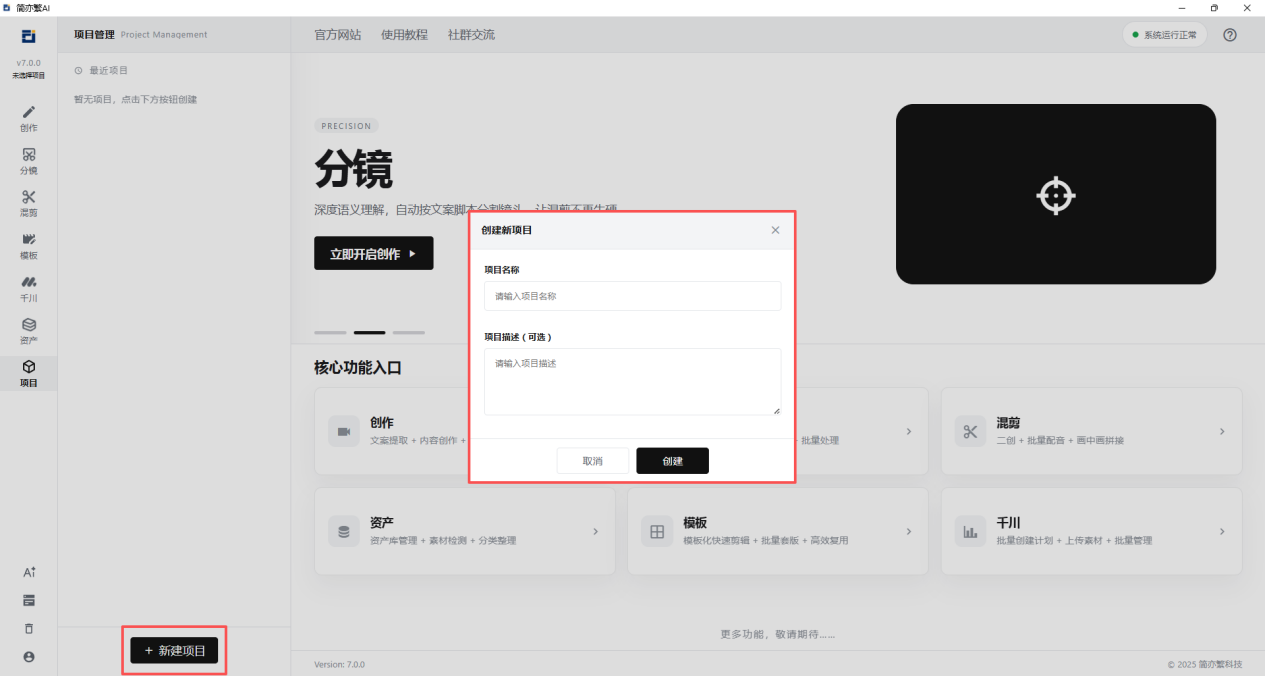Expand the 千川 card chevron arrow
This screenshot has height=676, width=1265.
click(1222, 531)
